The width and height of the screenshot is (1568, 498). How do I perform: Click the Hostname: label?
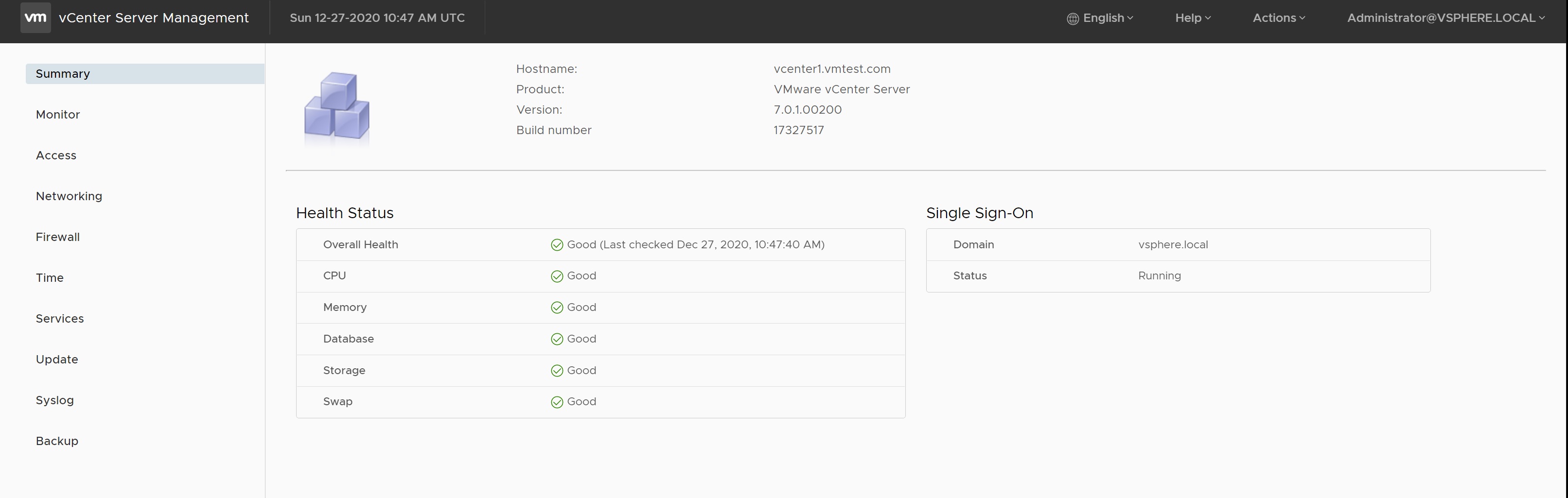(546, 69)
